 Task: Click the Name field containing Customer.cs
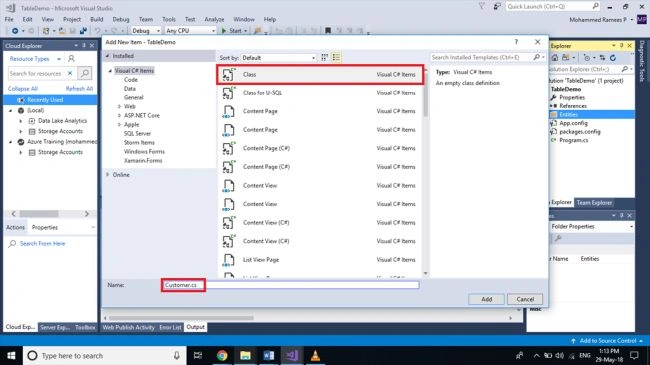tap(291, 285)
